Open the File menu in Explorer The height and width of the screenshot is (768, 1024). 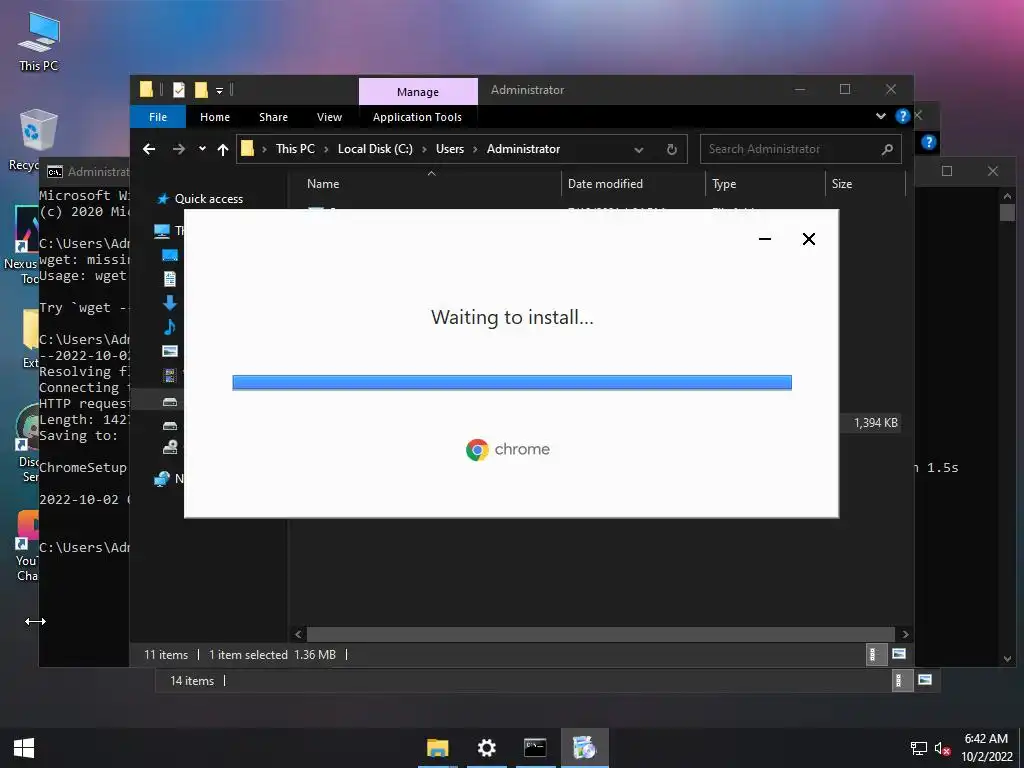[158, 117]
